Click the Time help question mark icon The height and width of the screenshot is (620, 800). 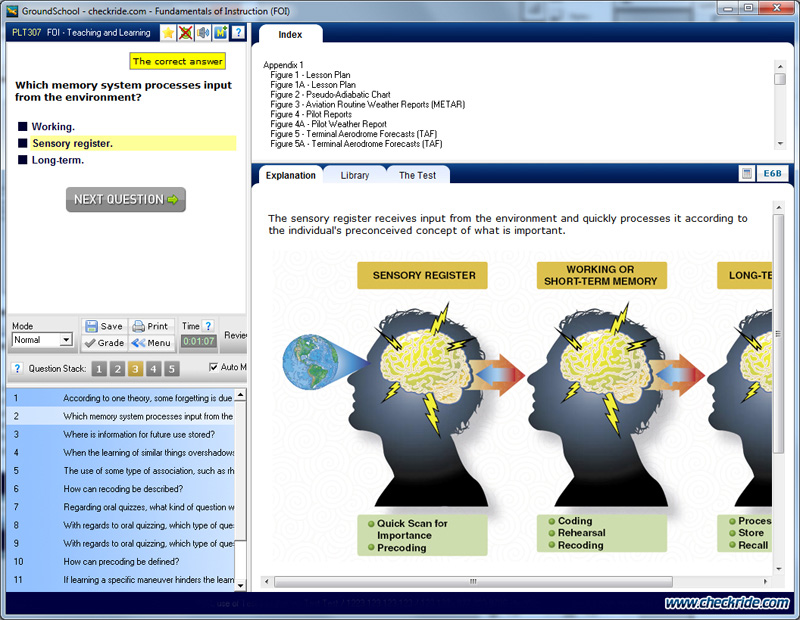208,326
